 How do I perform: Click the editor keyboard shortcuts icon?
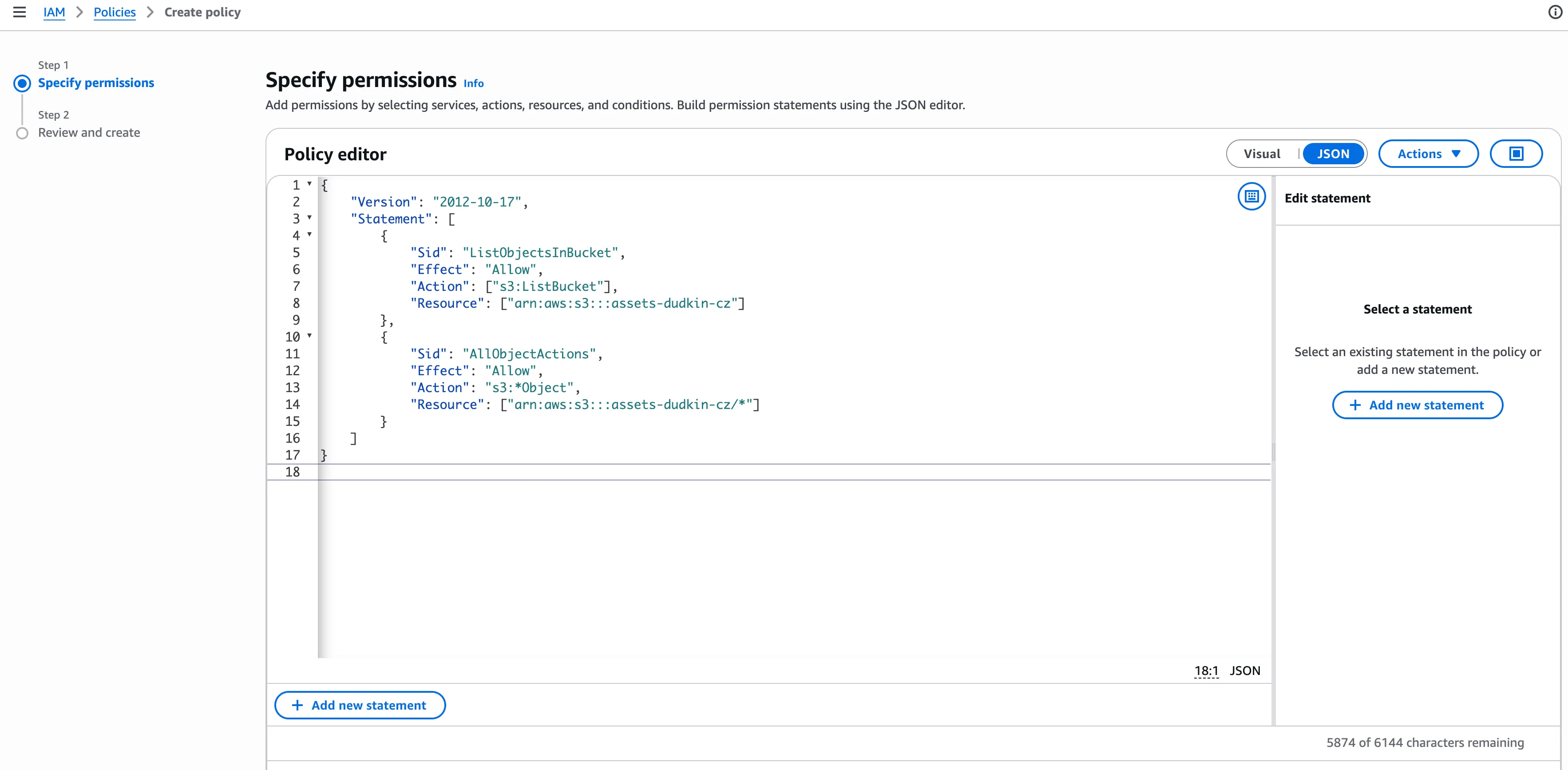(1251, 197)
